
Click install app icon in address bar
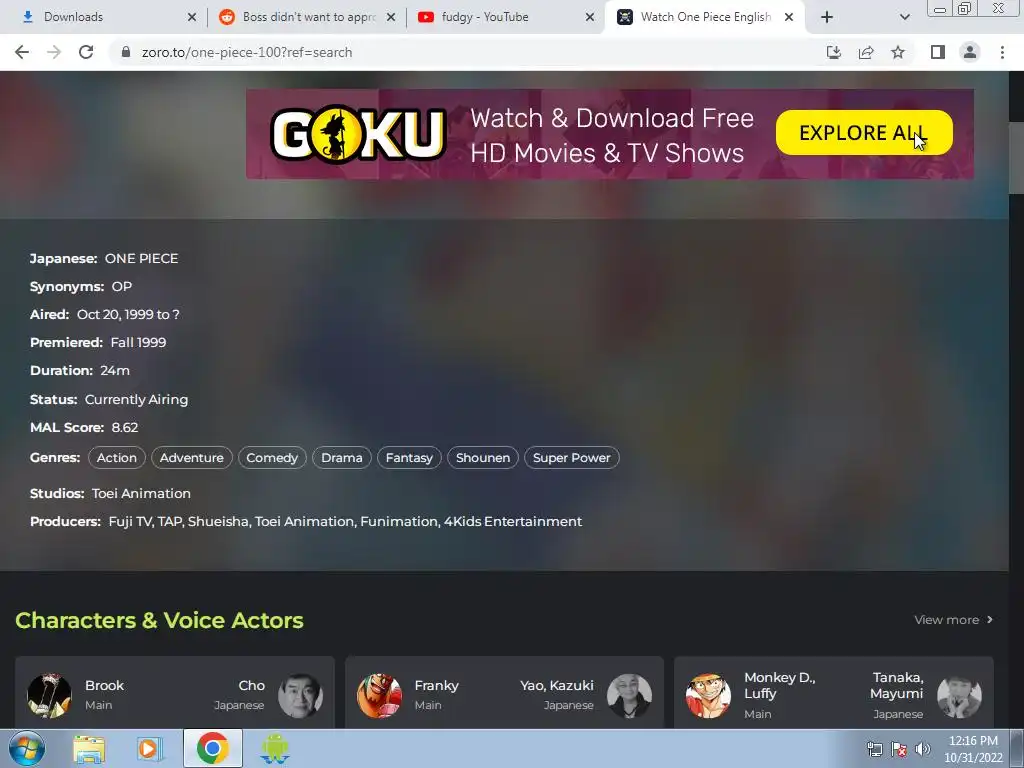coord(833,52)
